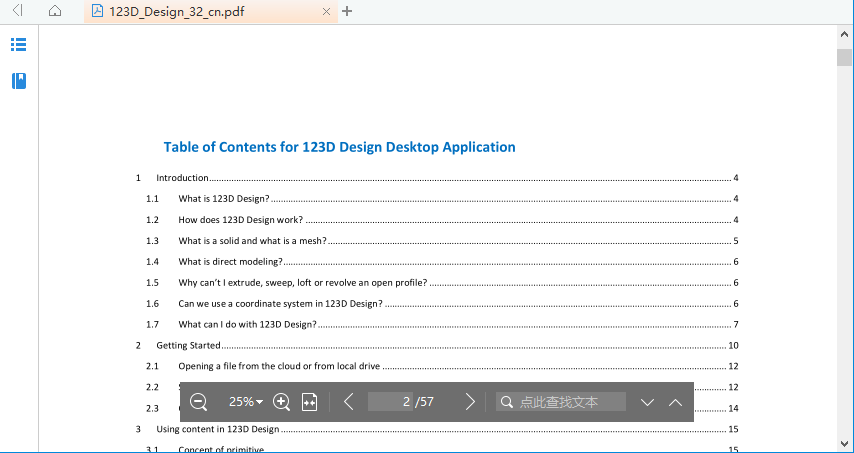Open 'Using content in 123D Design' entry
The image size is (854, 453).
[x=437, y=429]
